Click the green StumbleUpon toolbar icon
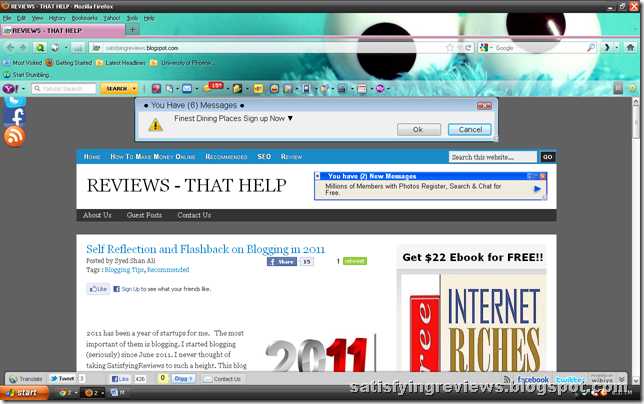The height and width of the screenshot is (404, 644). pos(7,75)
